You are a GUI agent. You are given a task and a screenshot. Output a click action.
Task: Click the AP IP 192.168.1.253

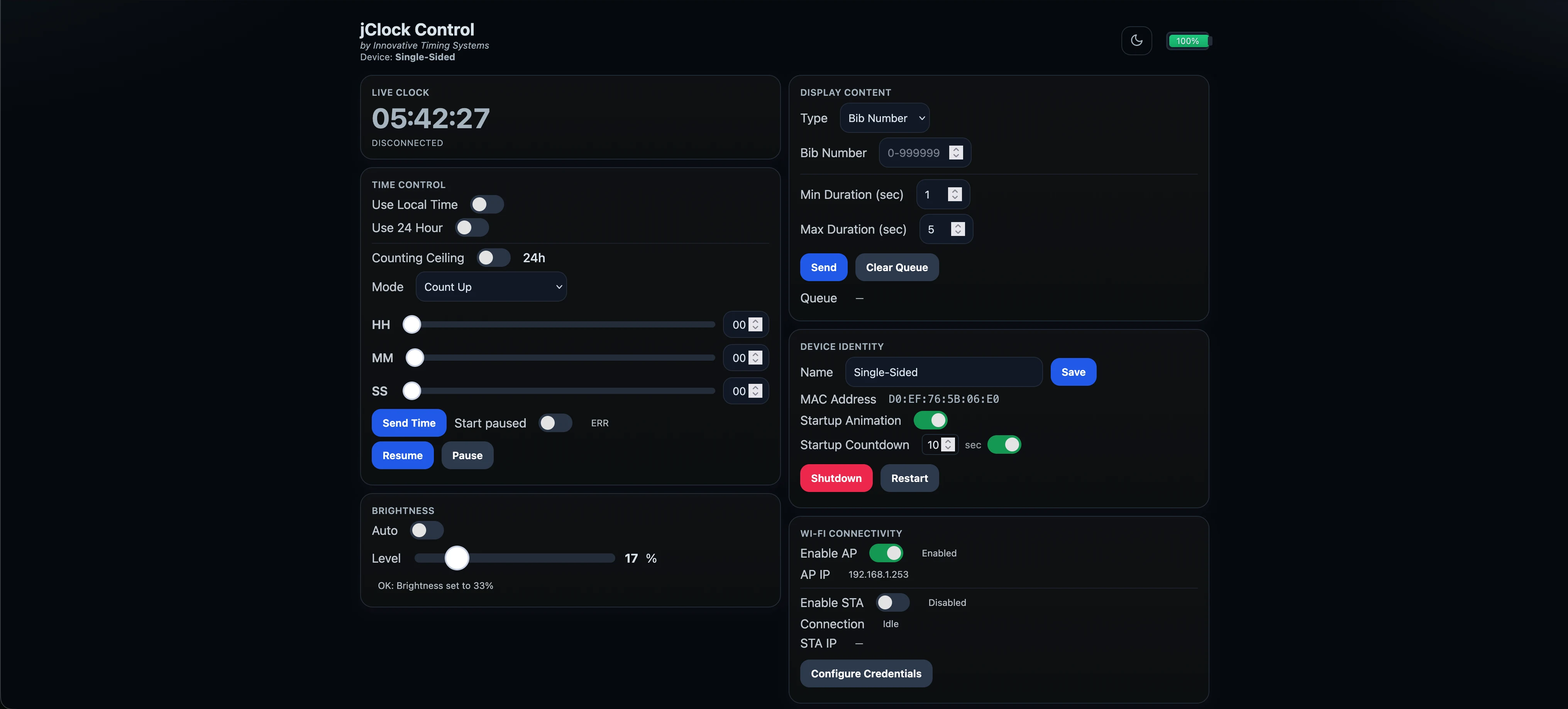coord(878,574)
